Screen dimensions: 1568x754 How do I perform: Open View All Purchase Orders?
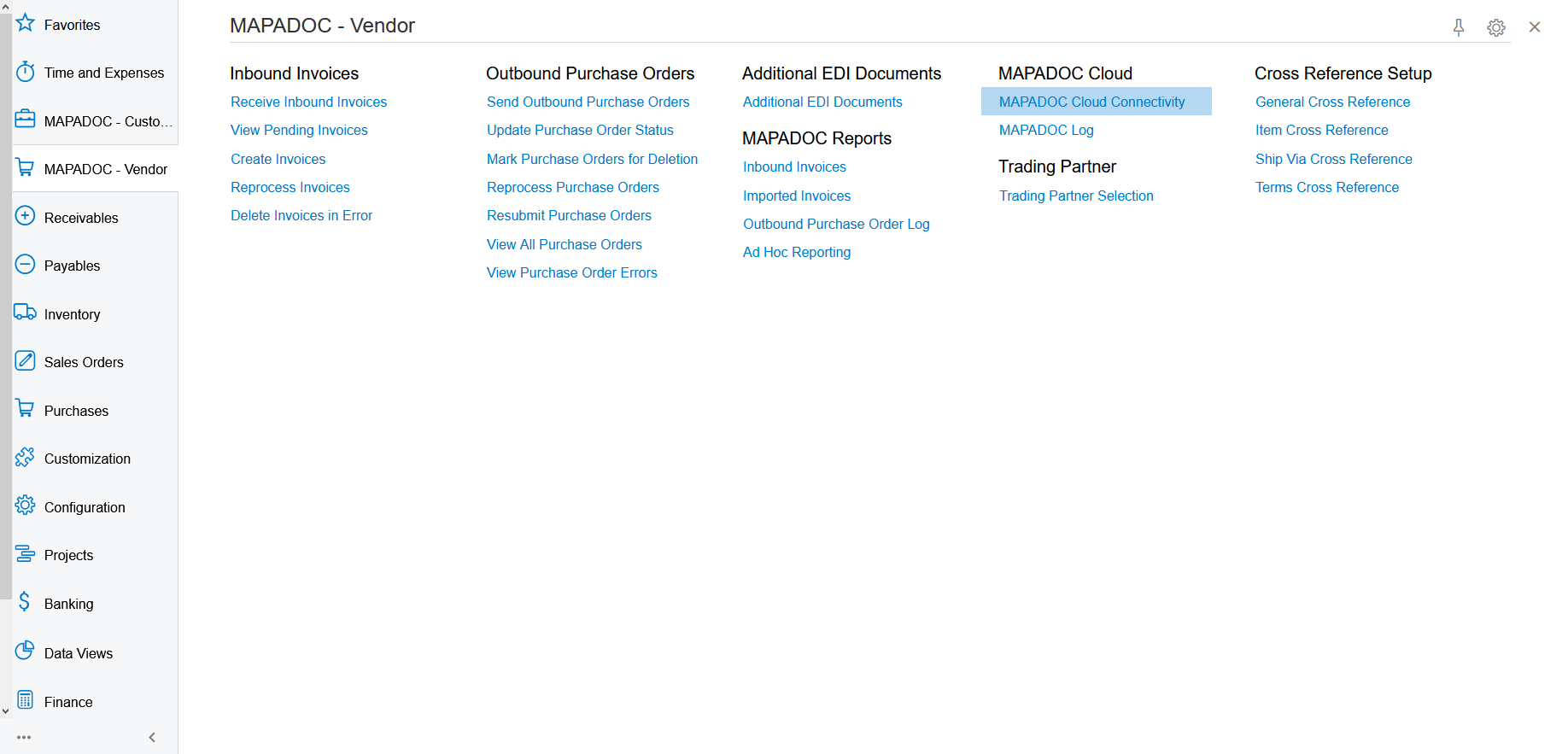coord(565,244)
